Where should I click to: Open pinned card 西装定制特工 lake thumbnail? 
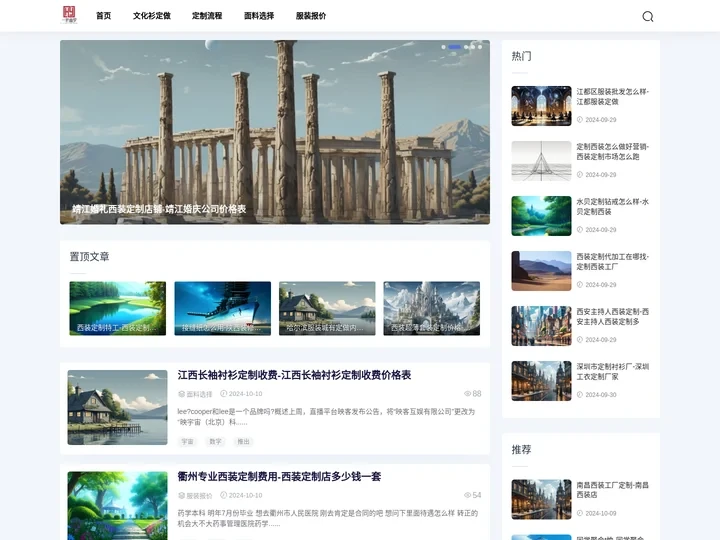tap(118, 308)
